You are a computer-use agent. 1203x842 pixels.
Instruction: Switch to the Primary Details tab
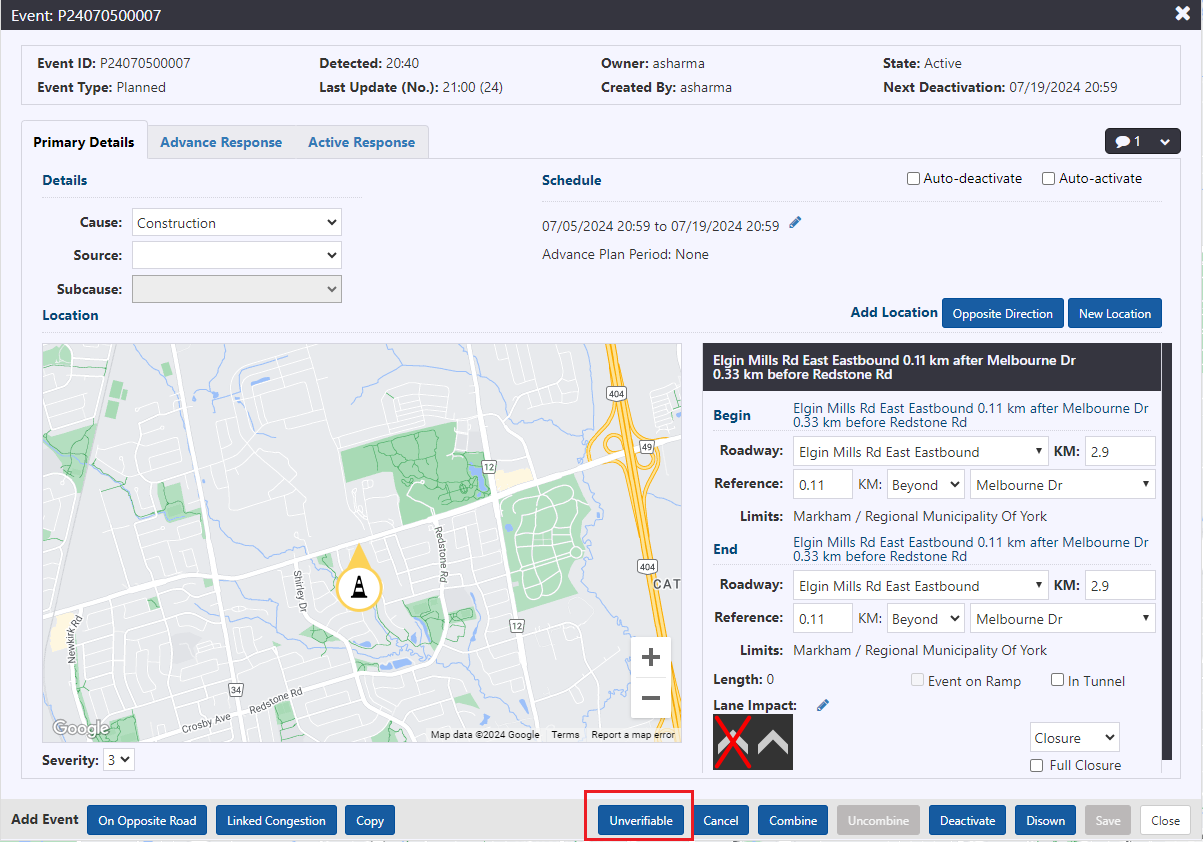[x=84, y=142]
